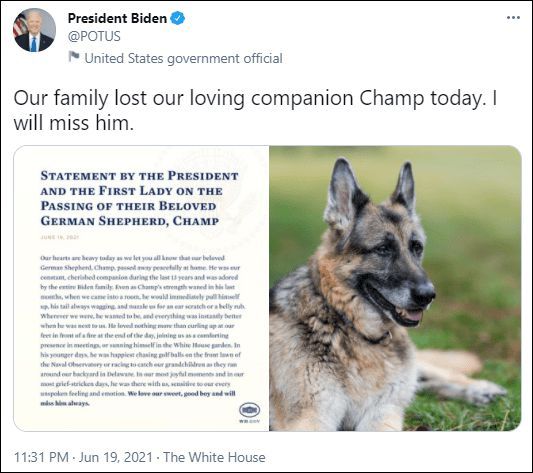533x473 pixels.
Task: Click the statement headline about Champ
Action: [139, 198]
